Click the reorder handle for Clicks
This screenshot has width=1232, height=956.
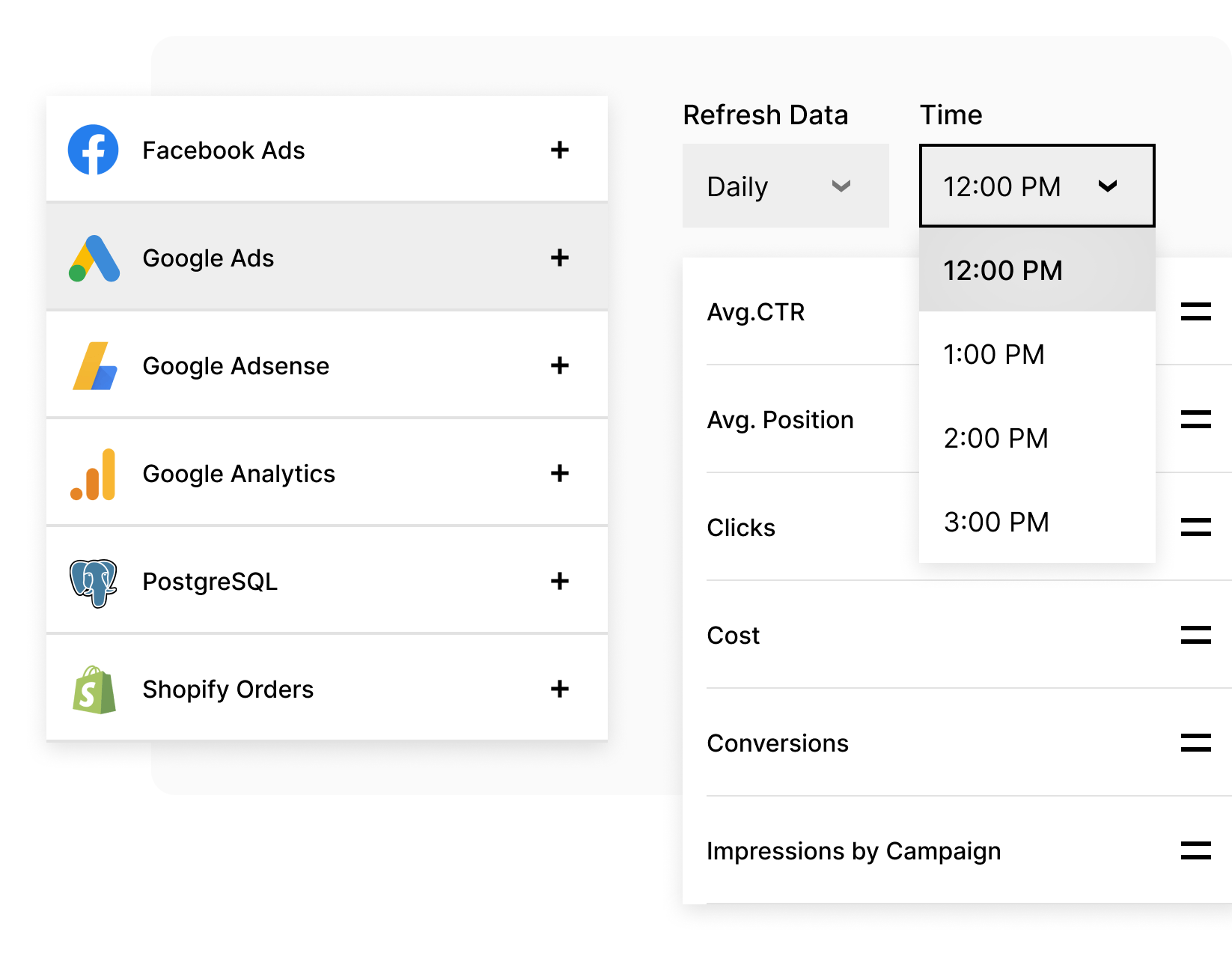[1196, 527]
